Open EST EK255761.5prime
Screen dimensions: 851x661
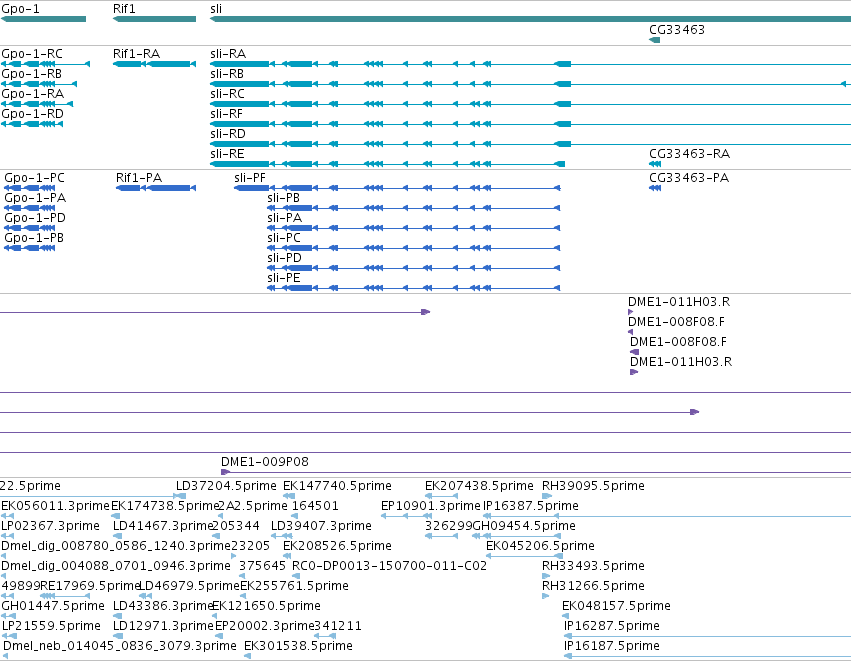point(294,586)
